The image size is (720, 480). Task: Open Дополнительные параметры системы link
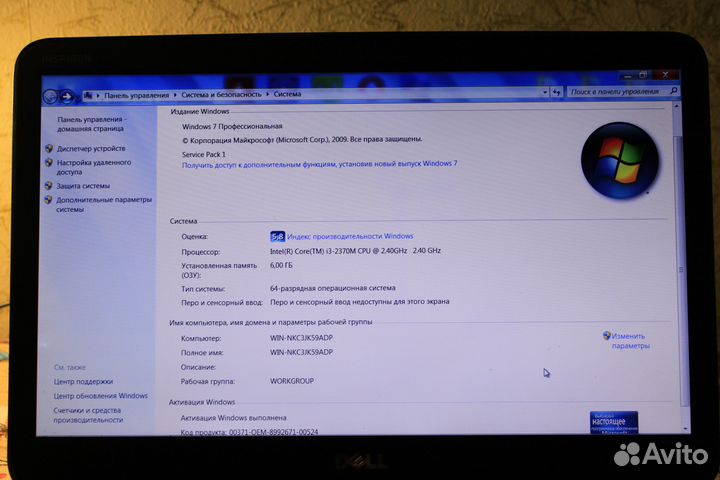104,204
